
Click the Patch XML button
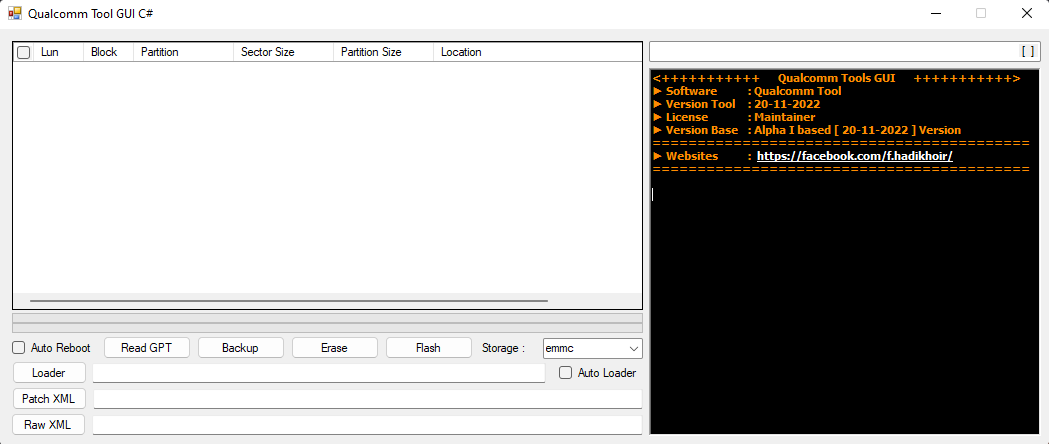pyautogui.click(x=49, y=399)
